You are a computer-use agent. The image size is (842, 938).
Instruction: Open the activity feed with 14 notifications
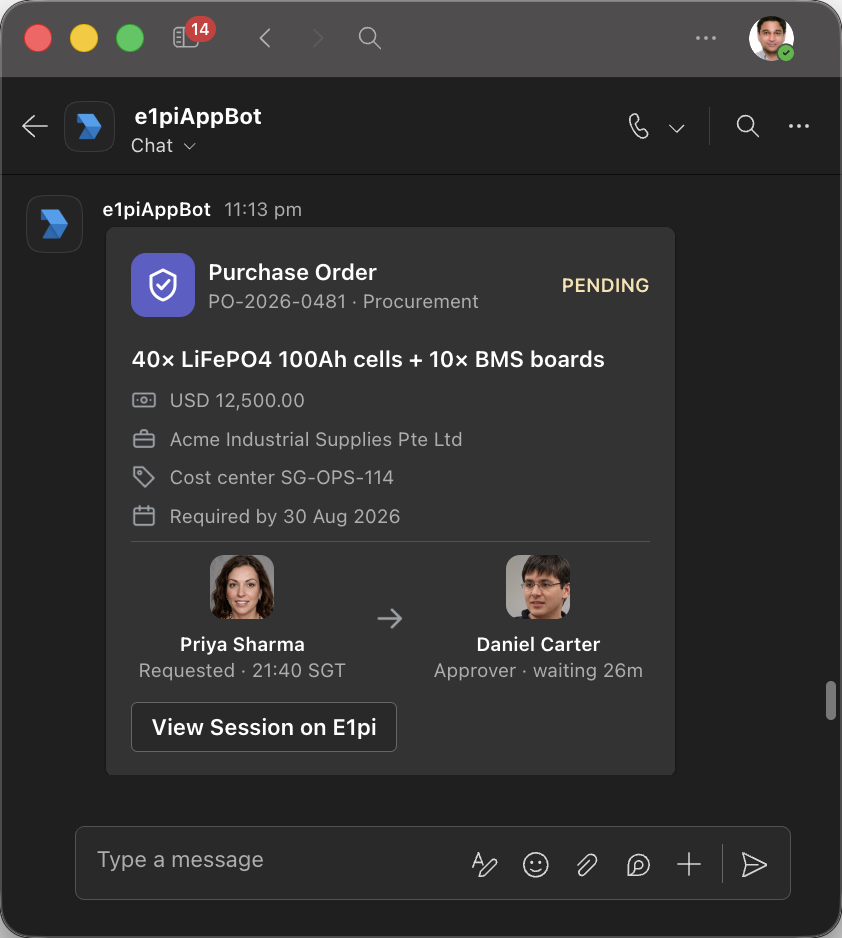(193, 35)
